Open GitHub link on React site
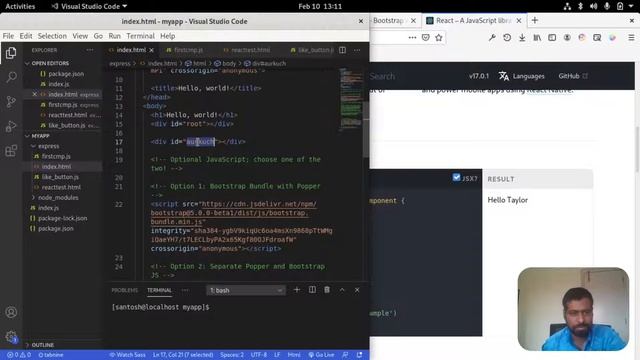The width and height of the screenshot is (640, 360). coord(573,76)
